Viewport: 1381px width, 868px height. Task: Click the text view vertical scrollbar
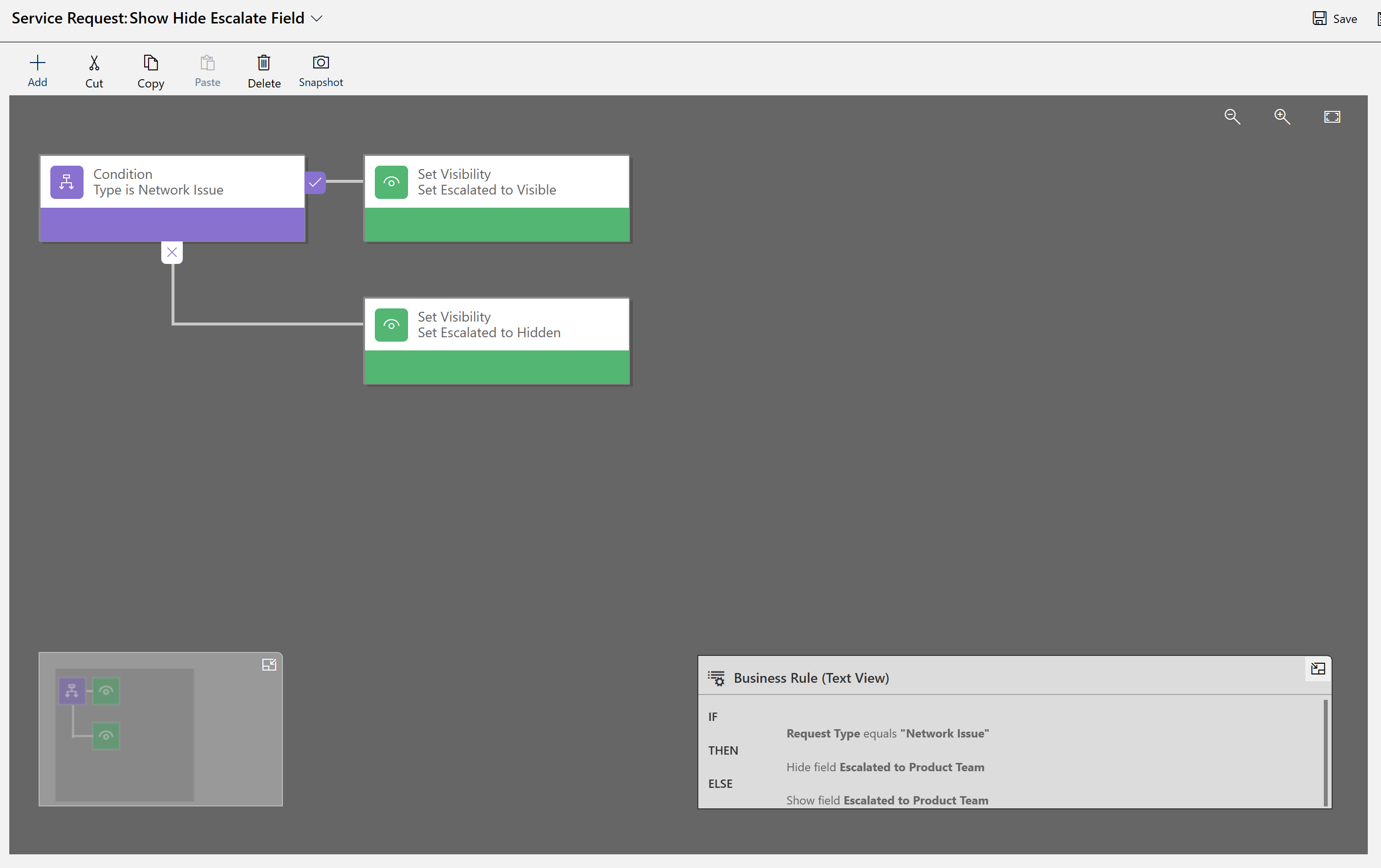pyautogui.click(x=1325, y=752)
